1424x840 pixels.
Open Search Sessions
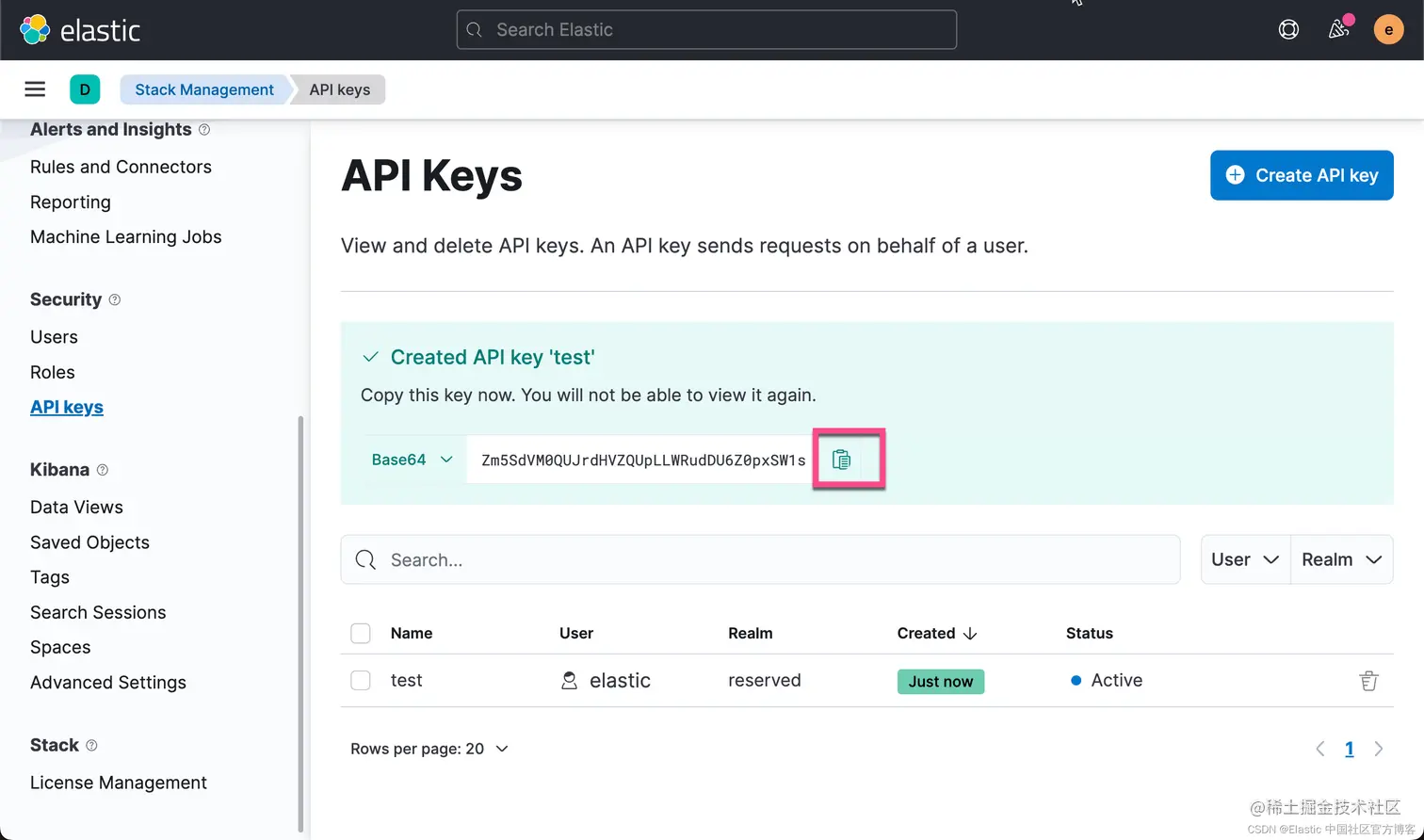[98, 612]
